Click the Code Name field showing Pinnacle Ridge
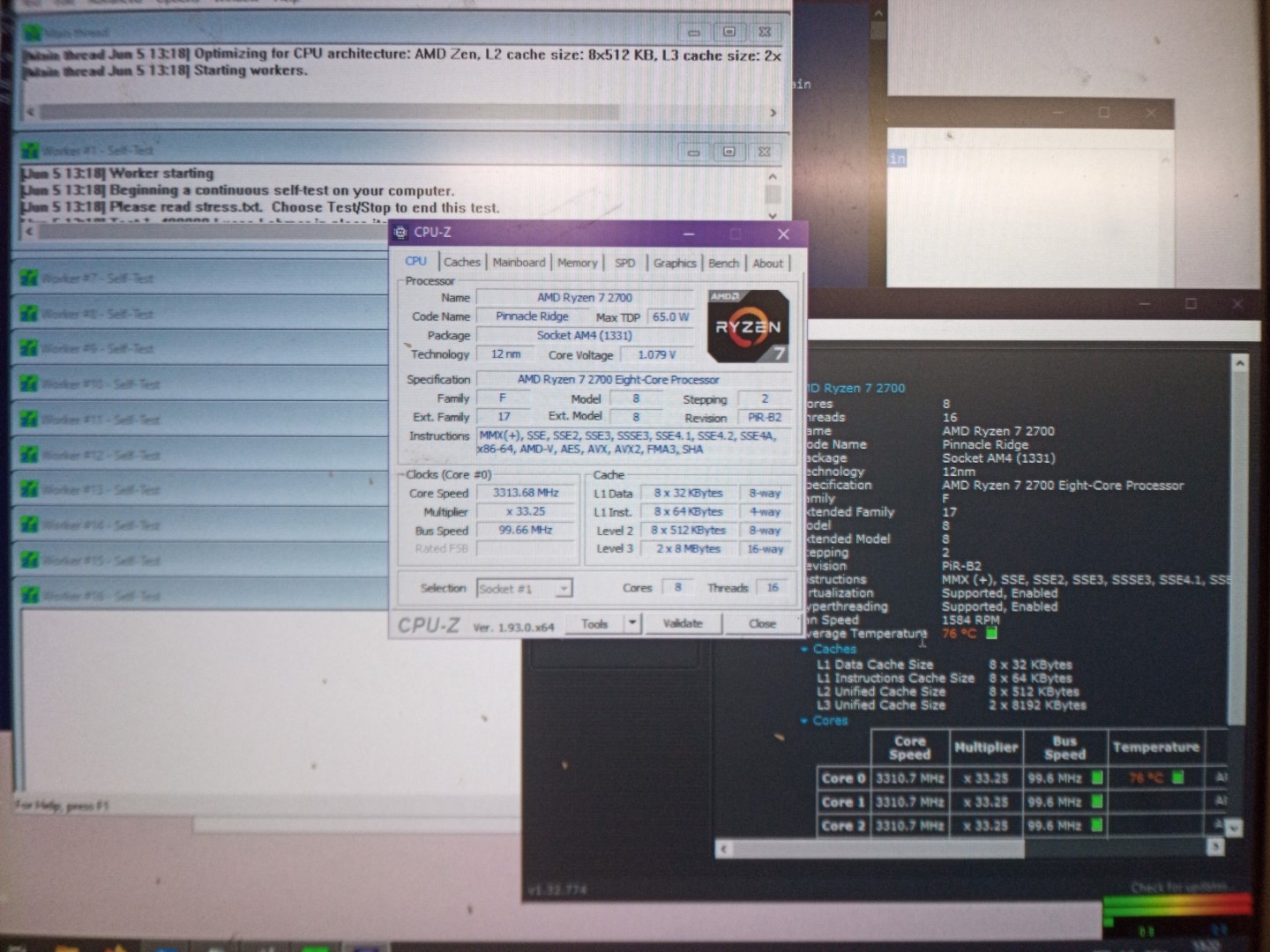The width and height of the screenshot is (1270, 952). pyautogui.click(x=532, y=316)
